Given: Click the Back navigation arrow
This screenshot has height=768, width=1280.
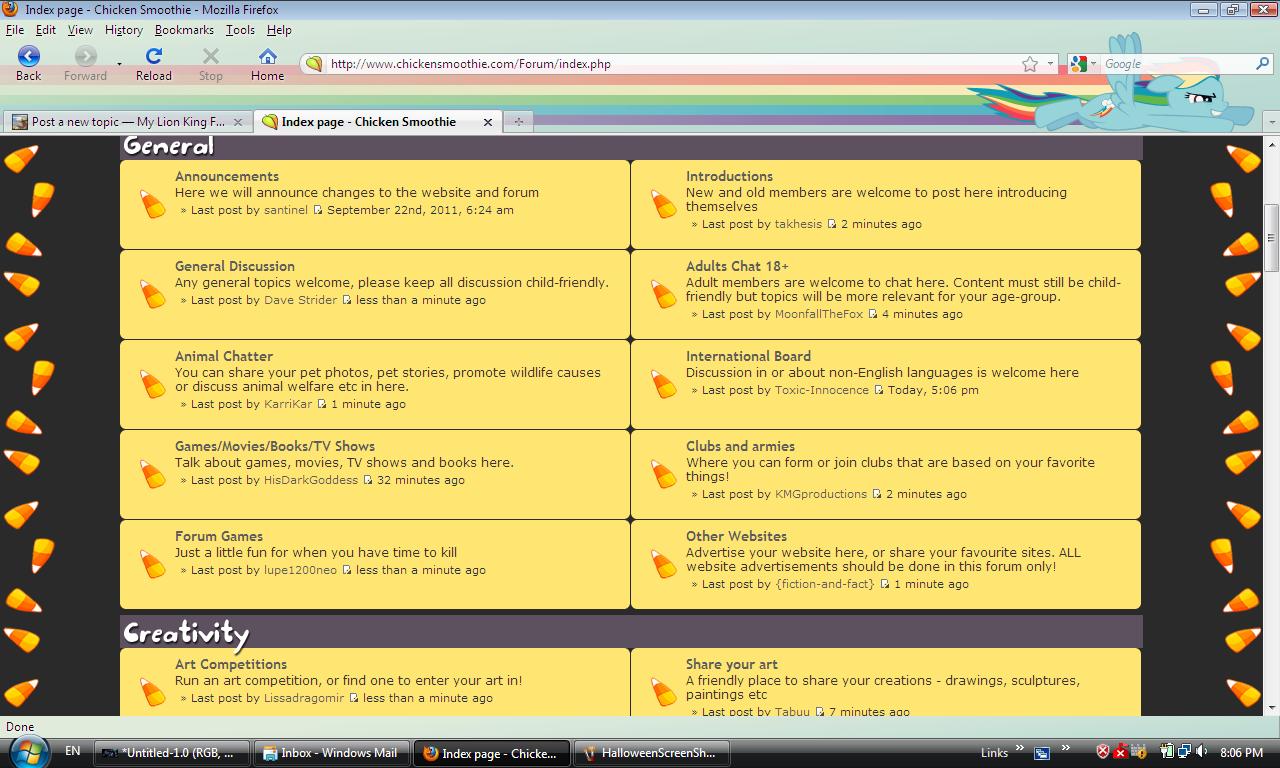Looking at the screenshot, I should tap(28, 57).
